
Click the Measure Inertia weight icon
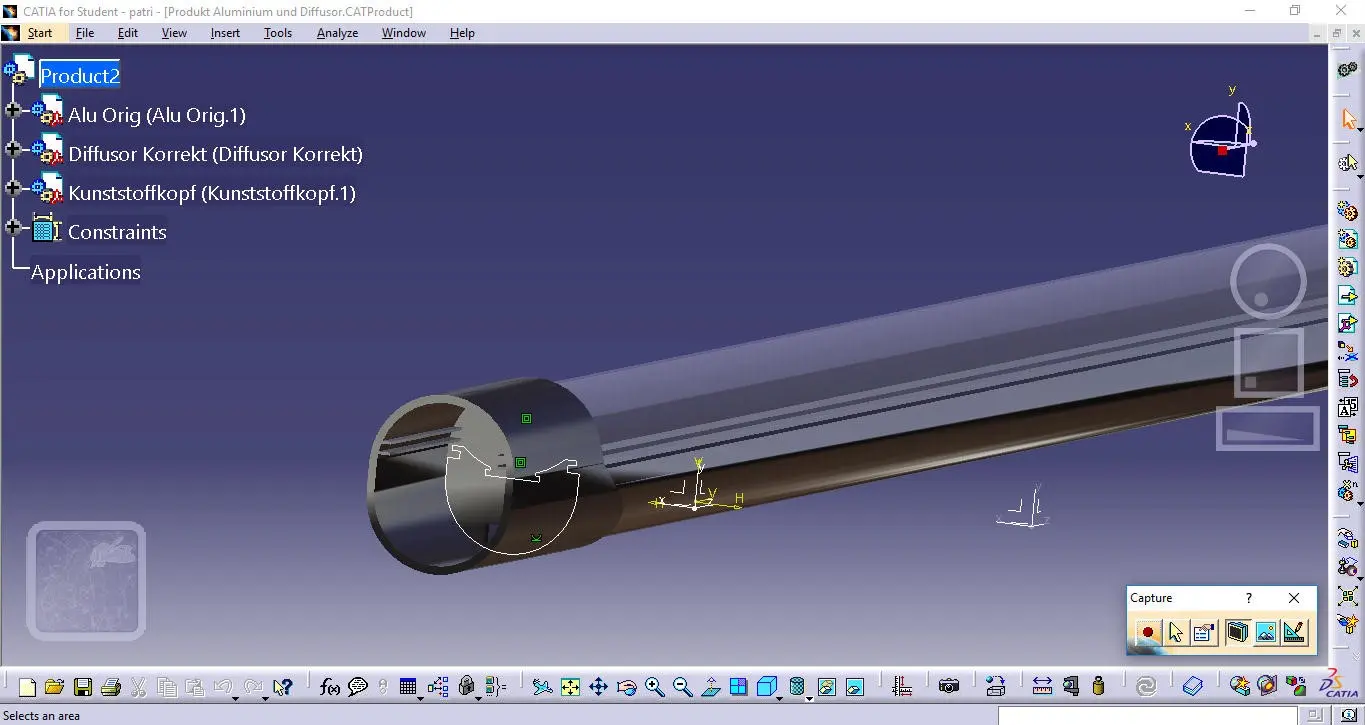1099,687
